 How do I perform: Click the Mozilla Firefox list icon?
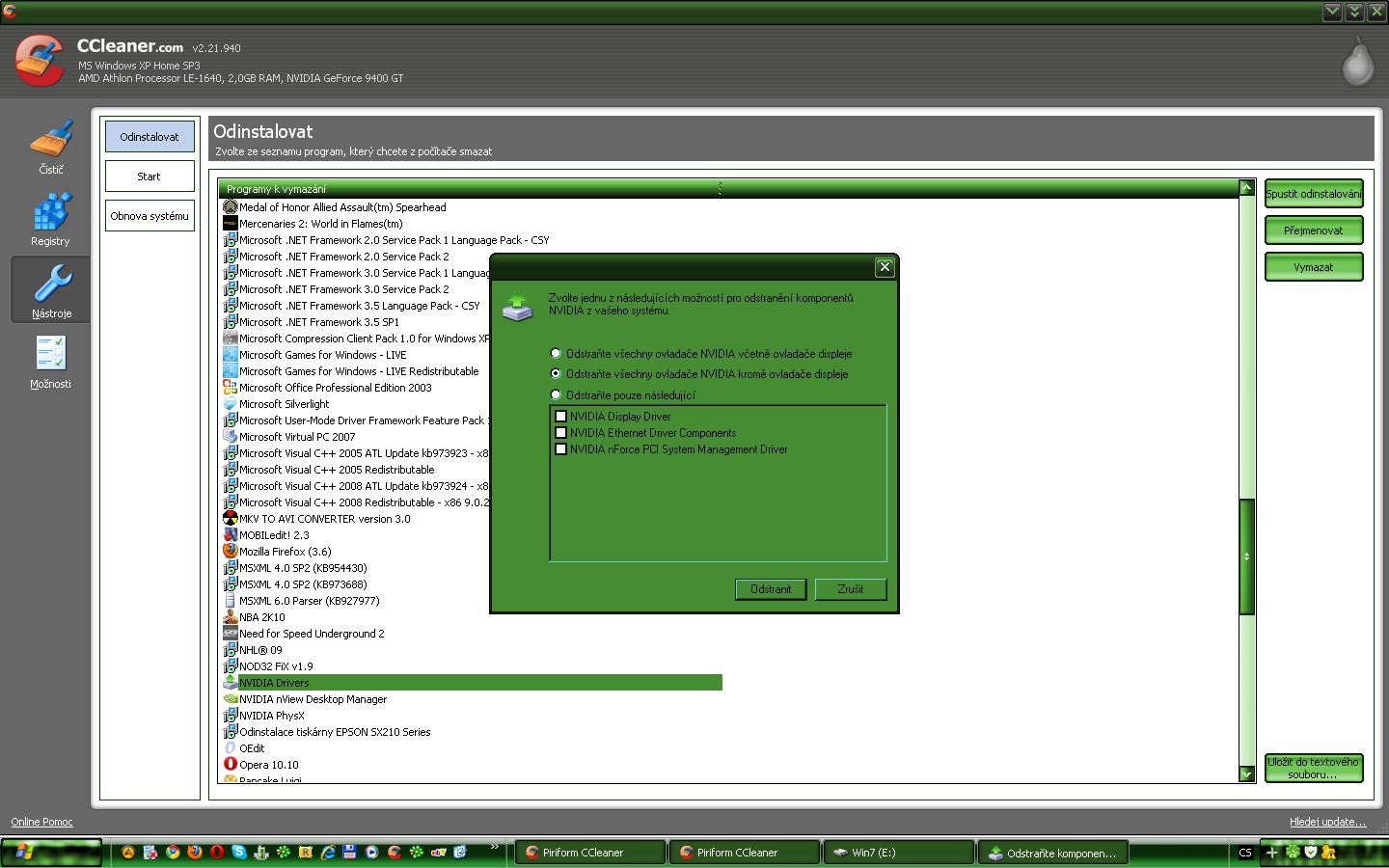tap(230, 551)
